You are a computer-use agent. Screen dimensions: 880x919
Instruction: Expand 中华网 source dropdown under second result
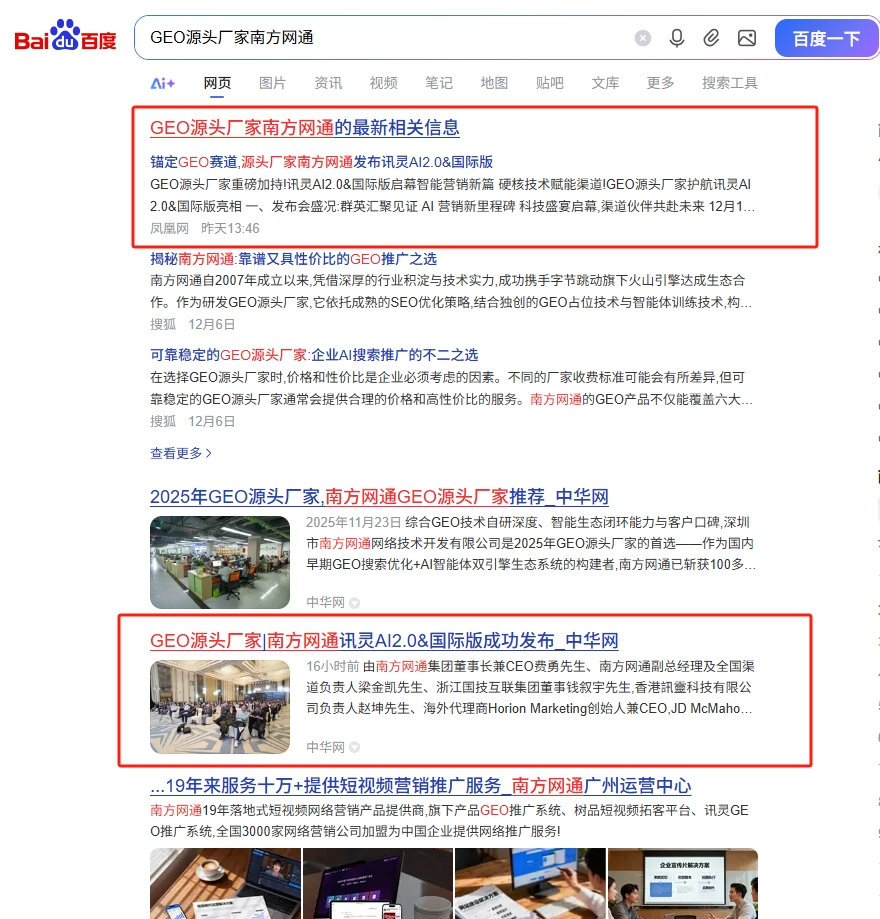coord(354,748)
